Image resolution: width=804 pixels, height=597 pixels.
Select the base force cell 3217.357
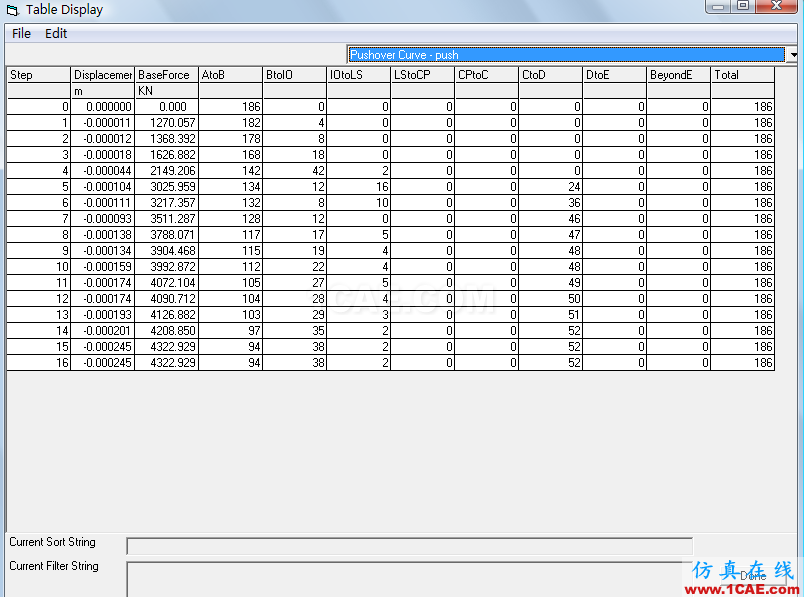point(167,203)
